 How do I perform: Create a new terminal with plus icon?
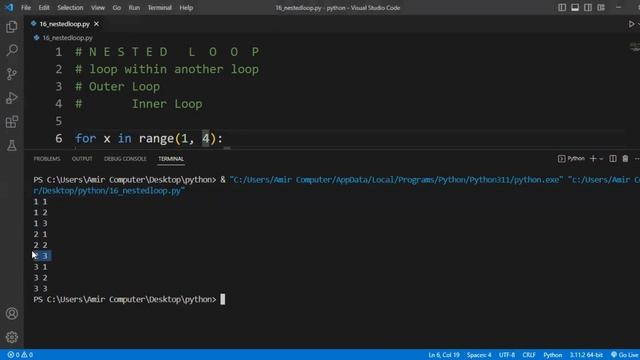tap(593, 158)
